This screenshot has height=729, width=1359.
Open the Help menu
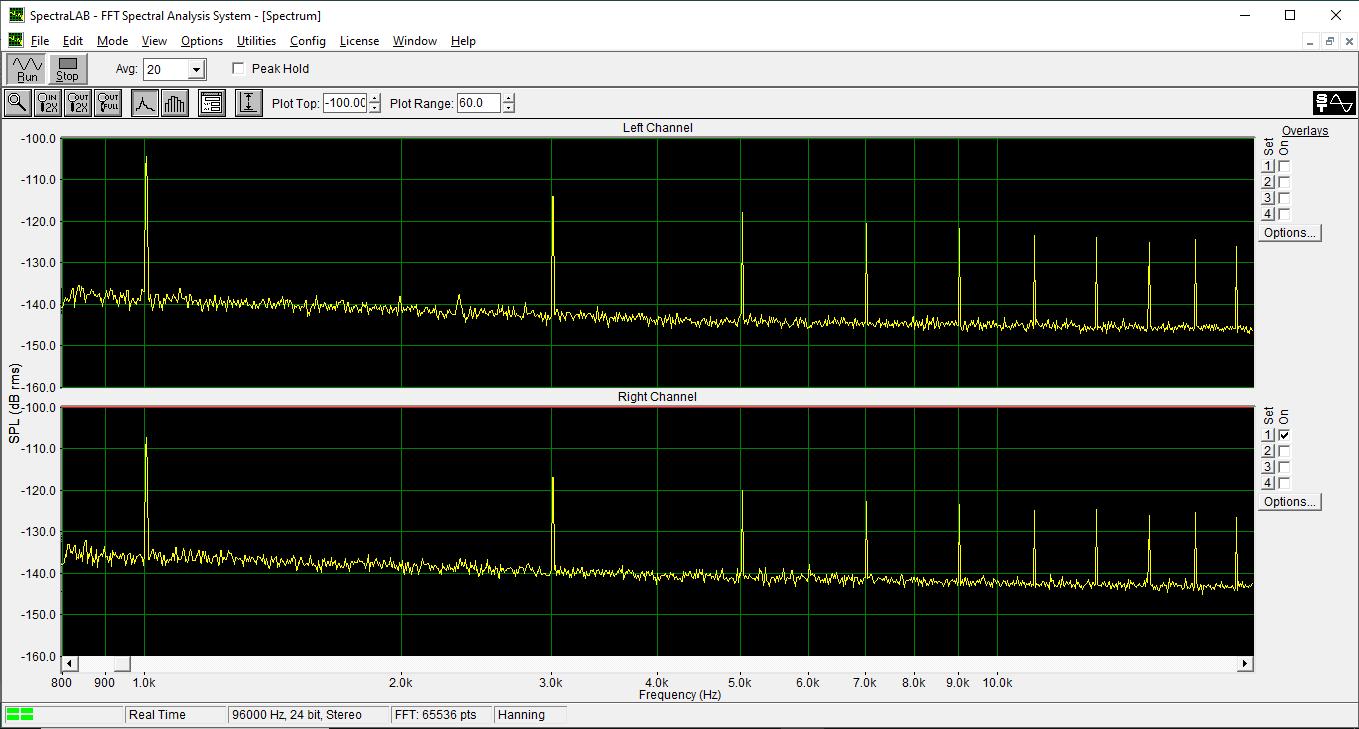[463, 41]
